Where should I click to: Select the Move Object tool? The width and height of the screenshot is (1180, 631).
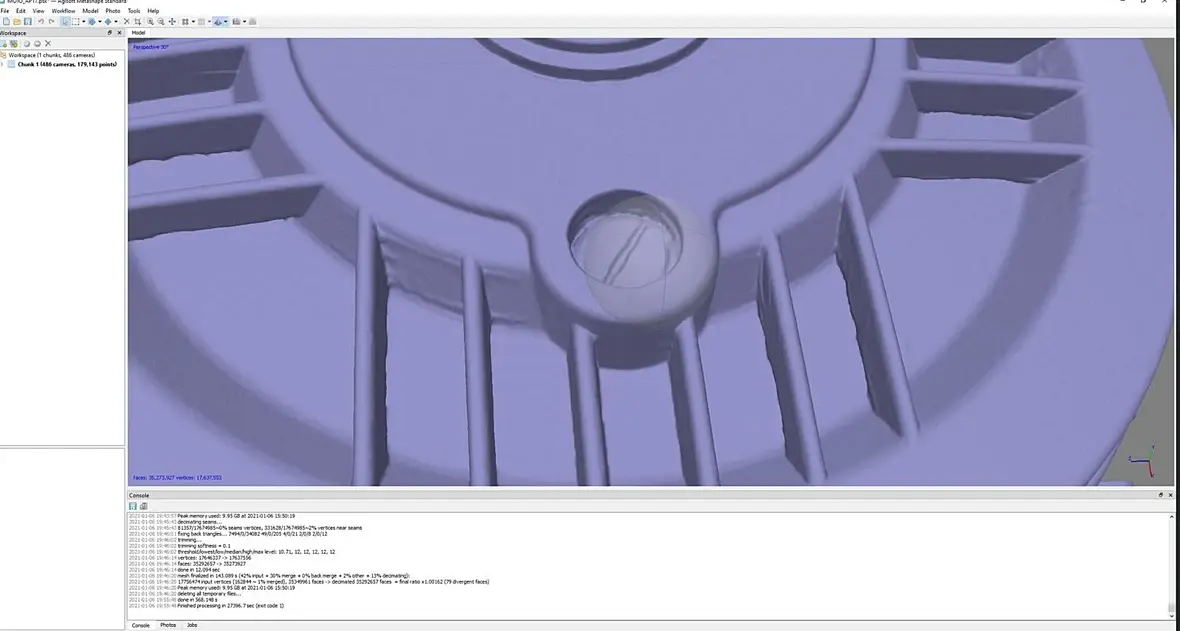coord(108,22)
